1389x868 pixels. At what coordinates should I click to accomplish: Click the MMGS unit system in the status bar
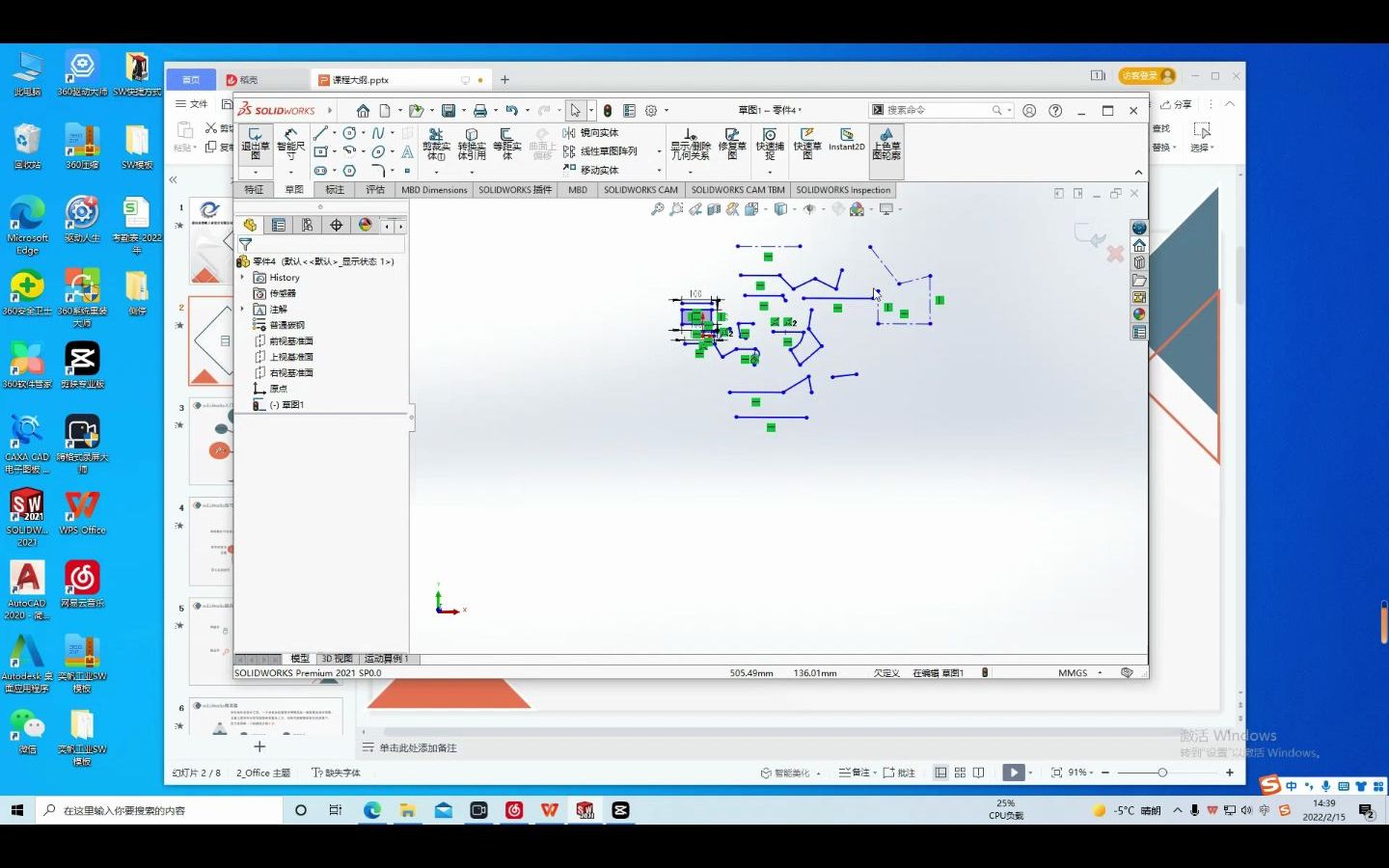click(x=1074, y=672)
